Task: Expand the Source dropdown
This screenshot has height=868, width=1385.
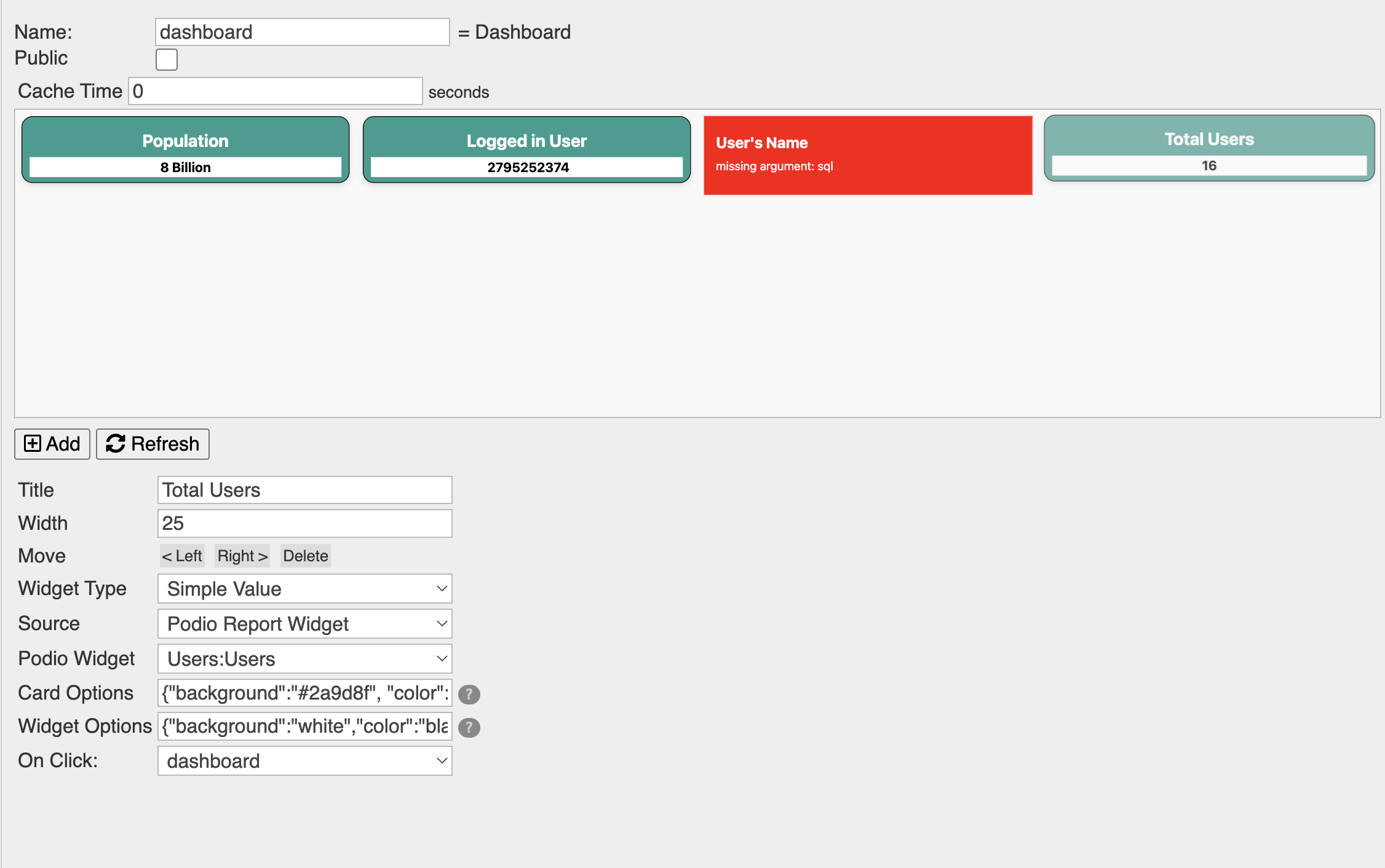Action: tap(304, 624)
